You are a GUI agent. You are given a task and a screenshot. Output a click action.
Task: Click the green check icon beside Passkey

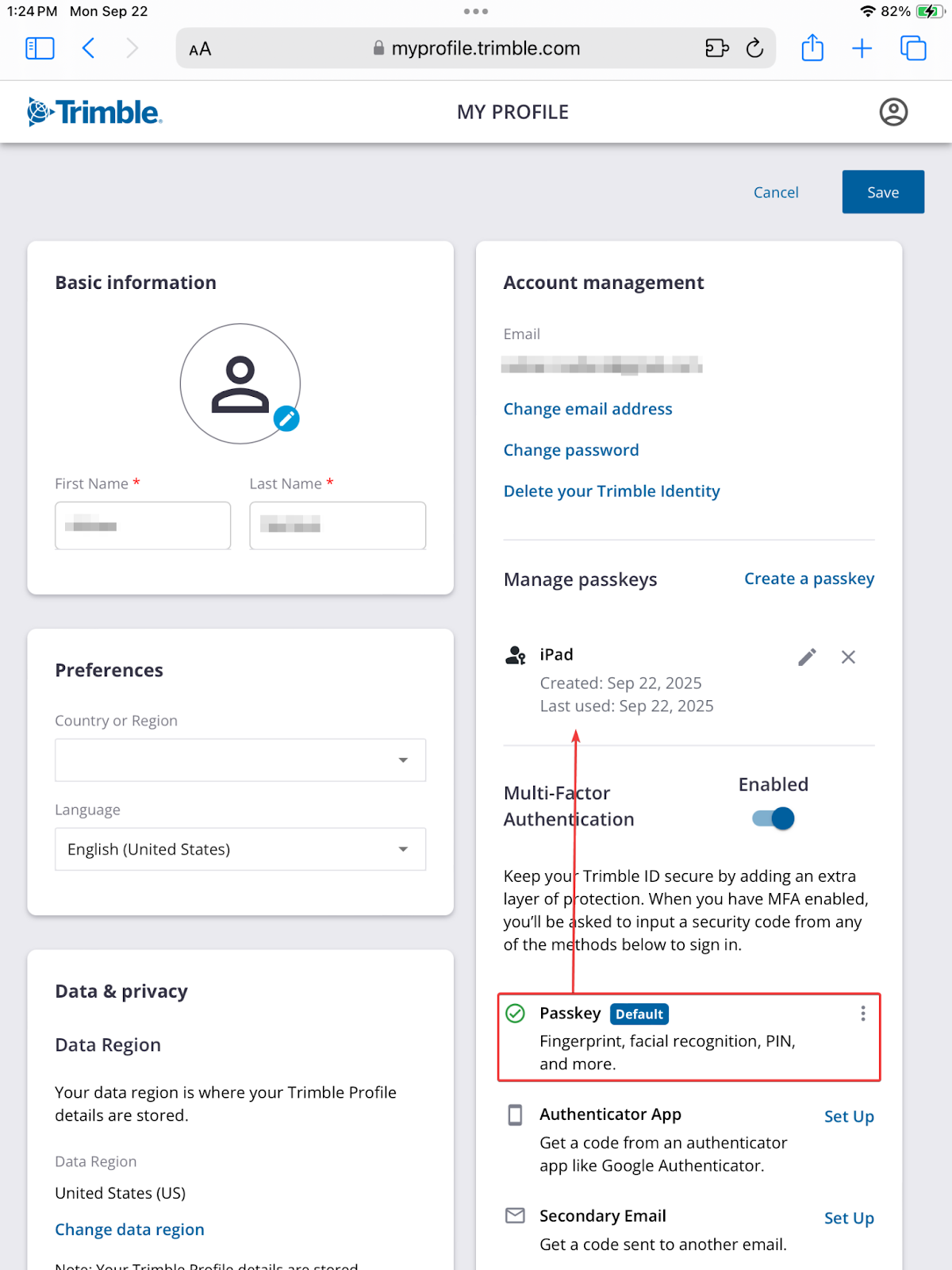click(x=515, y=1014)
